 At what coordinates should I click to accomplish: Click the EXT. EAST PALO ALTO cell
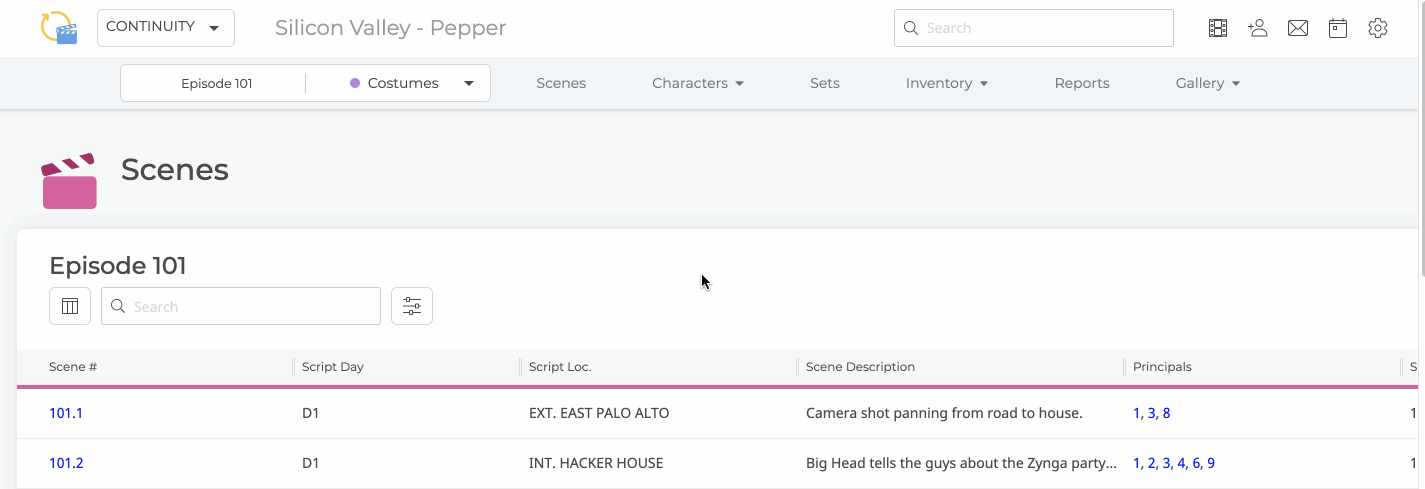[599, 413]
